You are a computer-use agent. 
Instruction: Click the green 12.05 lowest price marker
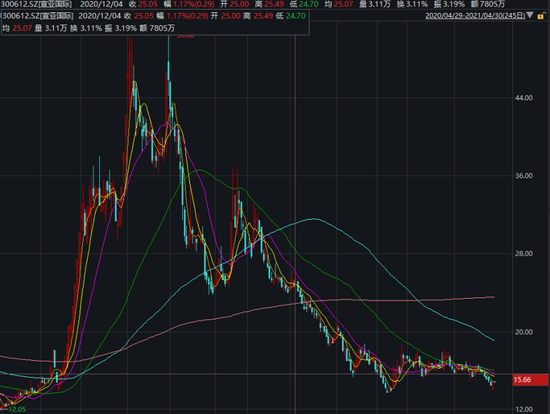click(x=17, y=409)
